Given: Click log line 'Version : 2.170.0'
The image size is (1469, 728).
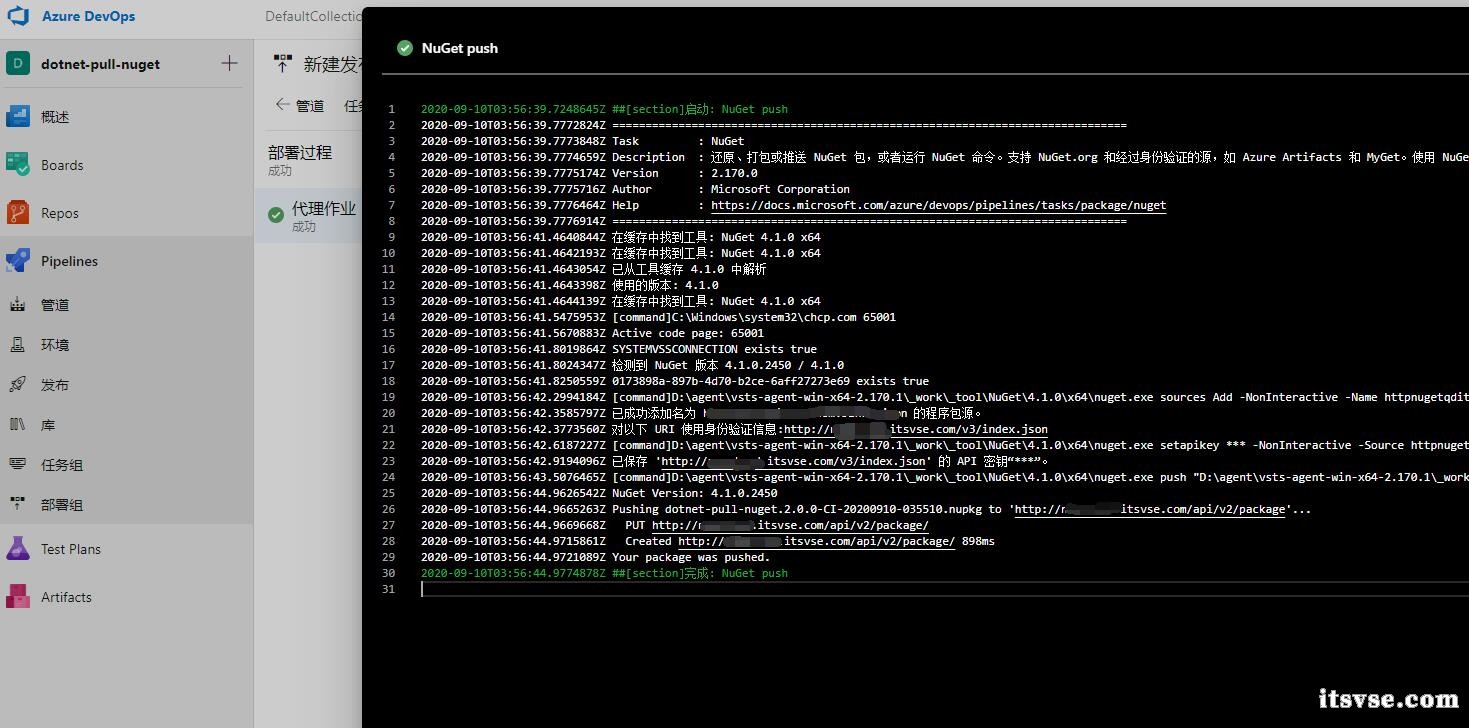Looking at the screenshot, I should point(685,173).
